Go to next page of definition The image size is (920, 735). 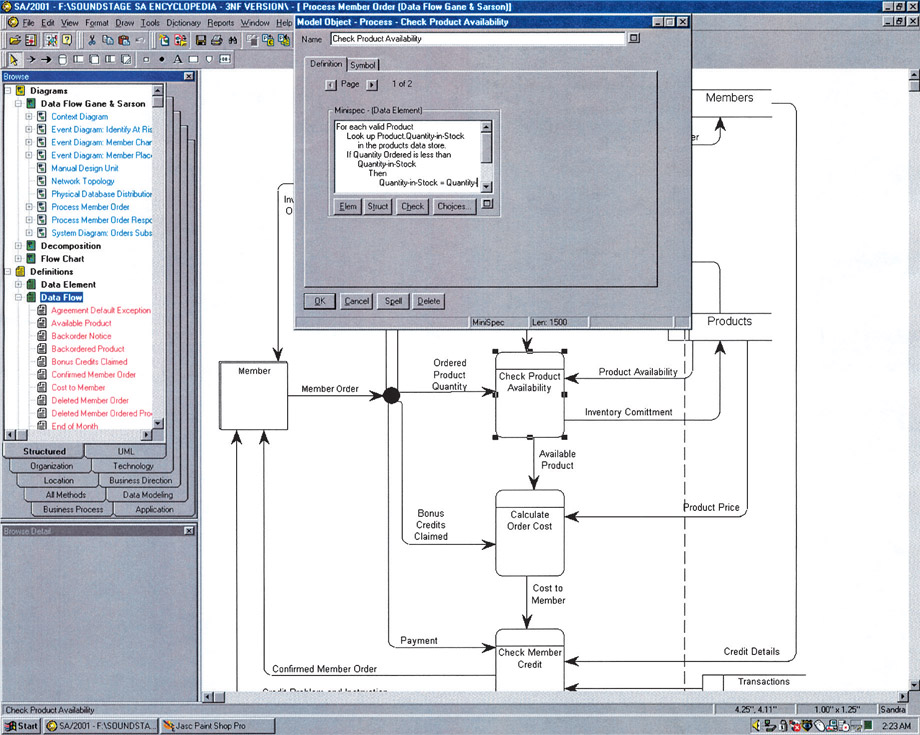(x=372, y=85)
